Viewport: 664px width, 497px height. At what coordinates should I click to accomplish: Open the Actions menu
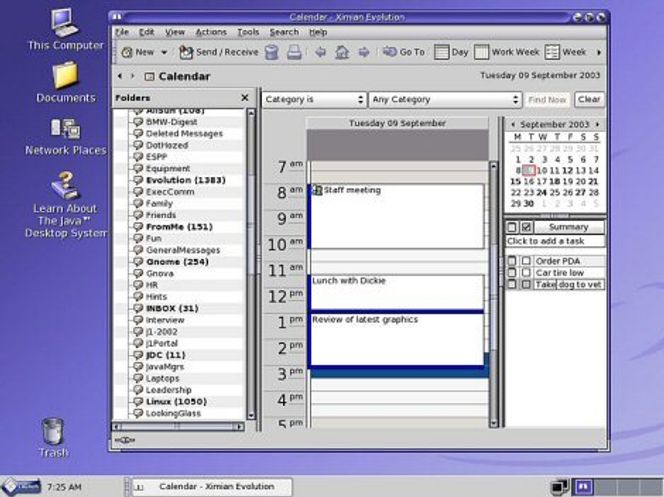pyautogui.click(x=211, y=32)
